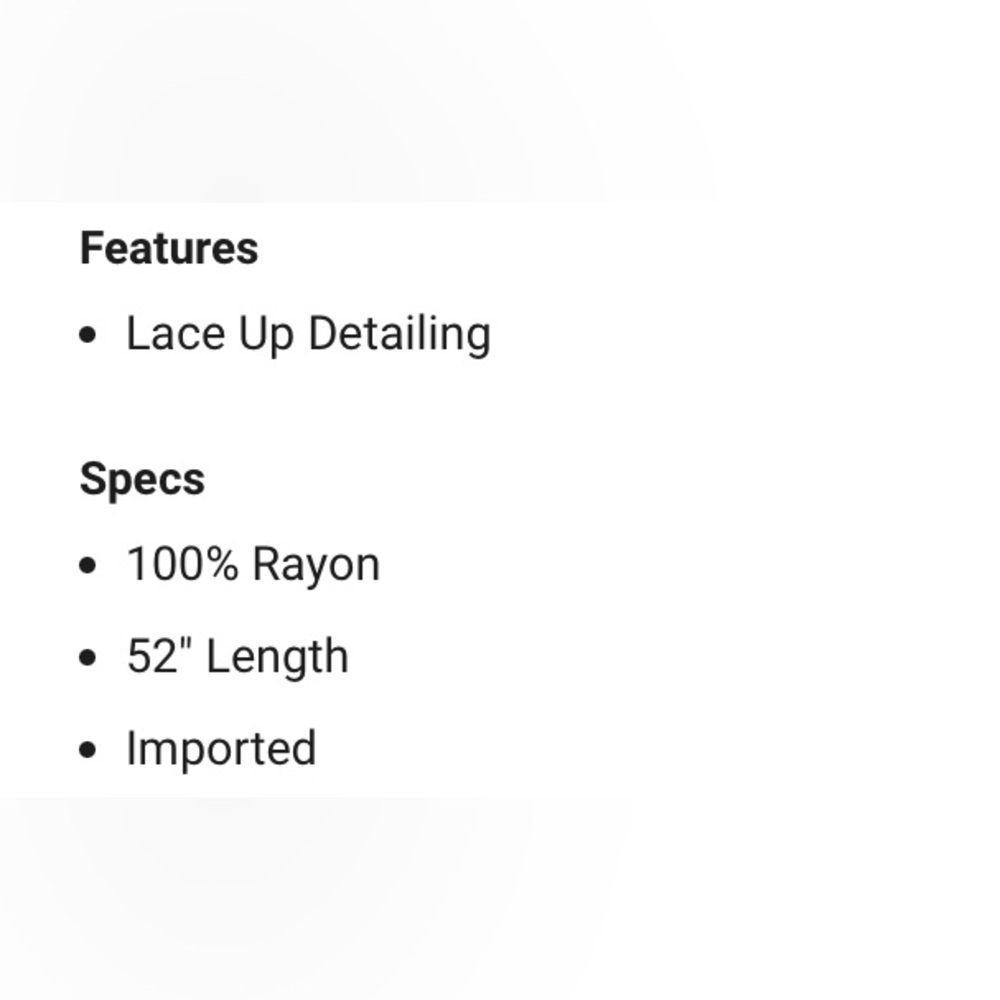Click the word Detailing
Viewport: 1000px width, 1000px height.
click(399, 334)
